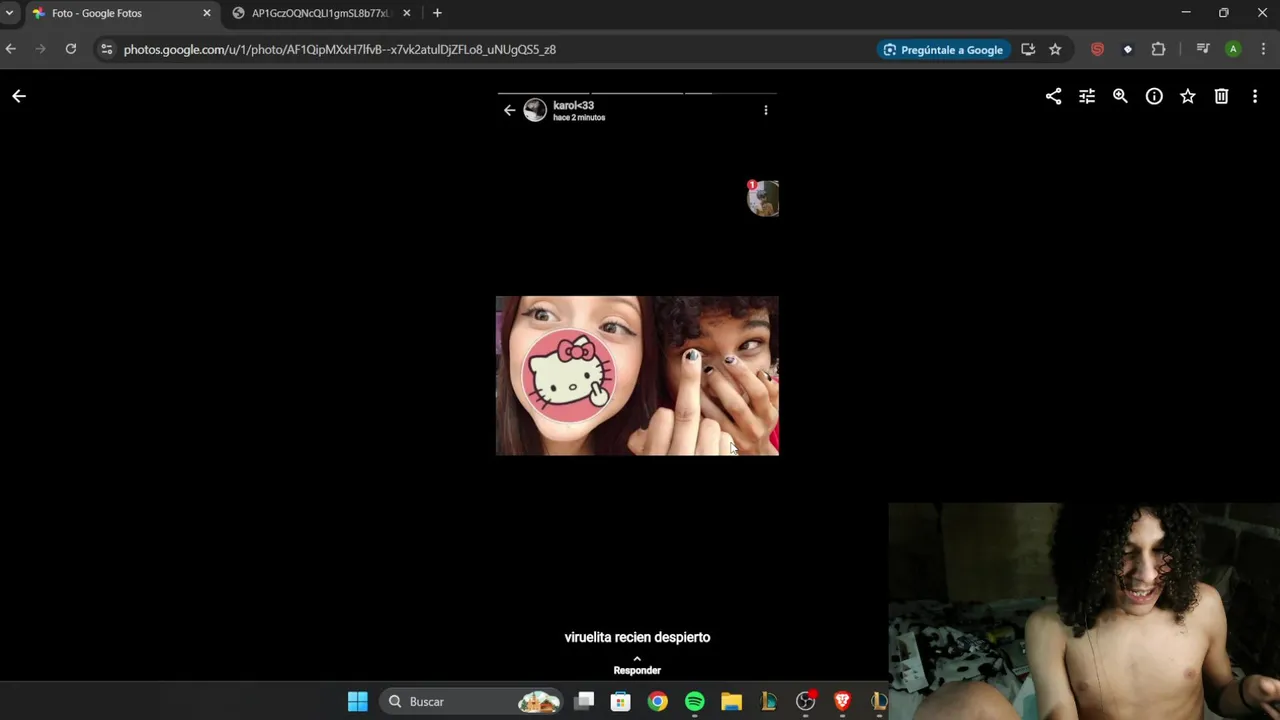Open the Windows Start menu
The image size is (1280, 720).
pyautogui.click(x=358, y=701)
